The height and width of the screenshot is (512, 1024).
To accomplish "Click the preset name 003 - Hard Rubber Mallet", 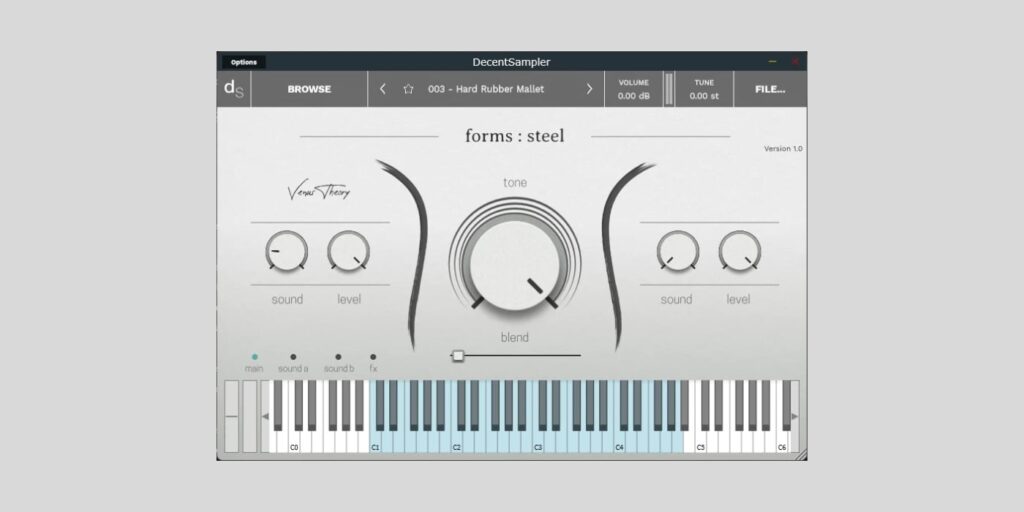I will pyautogui.click(x=486, y=89).
